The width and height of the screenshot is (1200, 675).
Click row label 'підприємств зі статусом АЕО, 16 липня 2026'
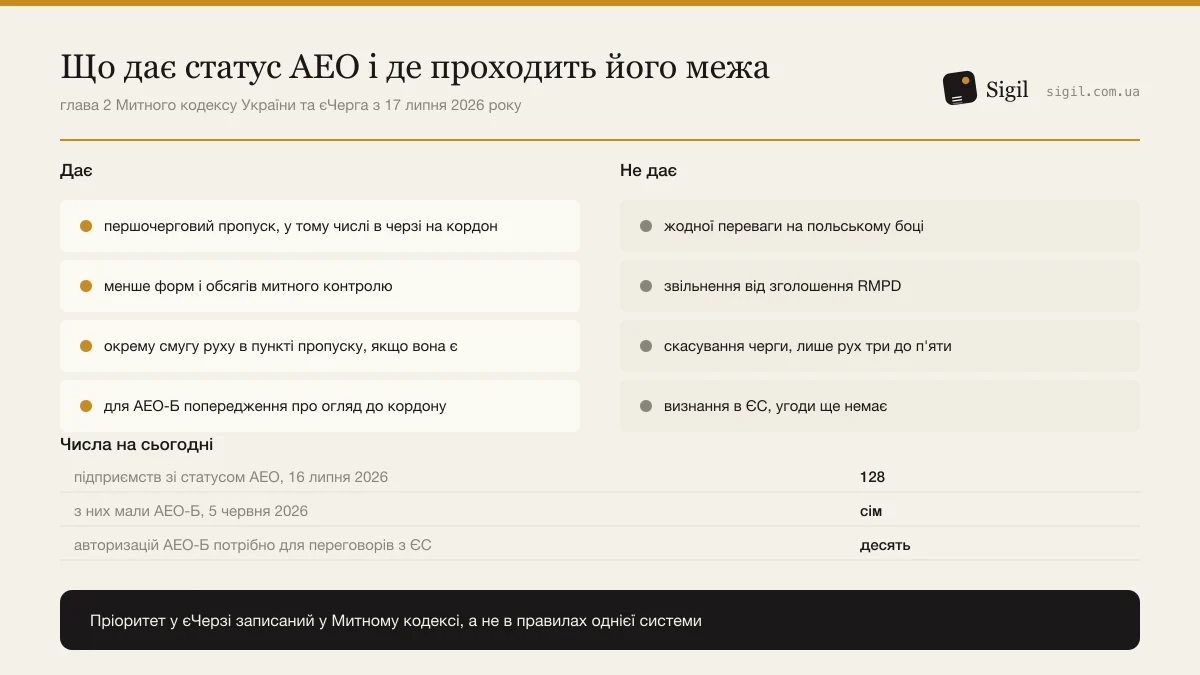click(x=231, y=477)
